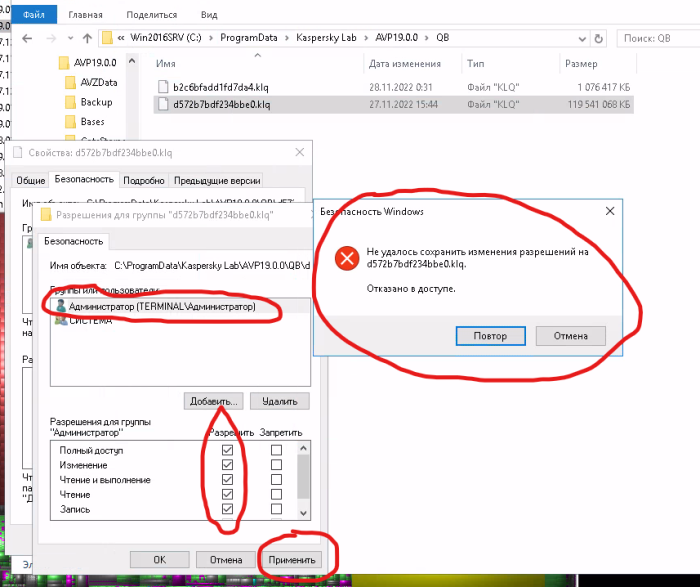Toggle allow Чтение checkbox
The height and width of the screenshot is (587, 700).
point(227,494)
